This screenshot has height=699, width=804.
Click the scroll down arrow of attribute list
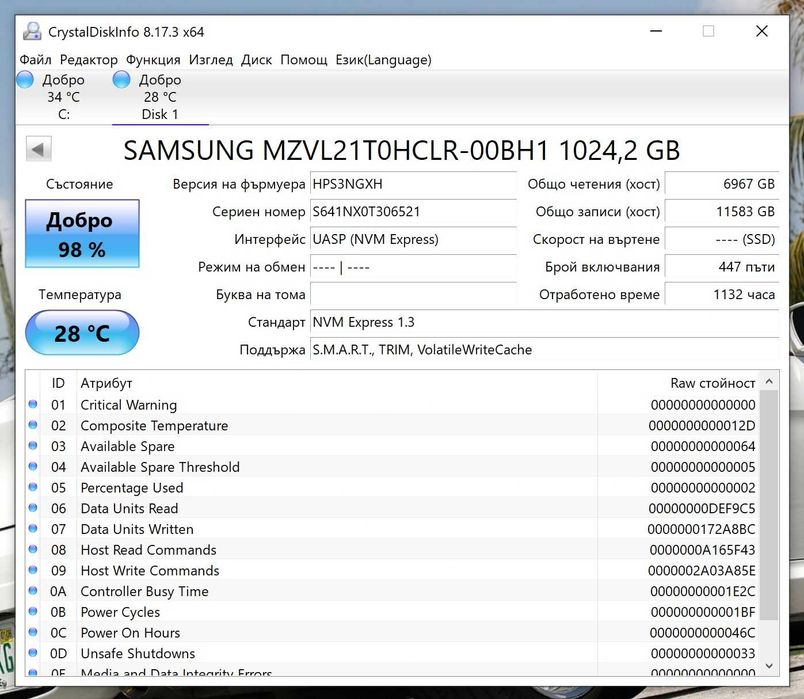tap(769, 666)
